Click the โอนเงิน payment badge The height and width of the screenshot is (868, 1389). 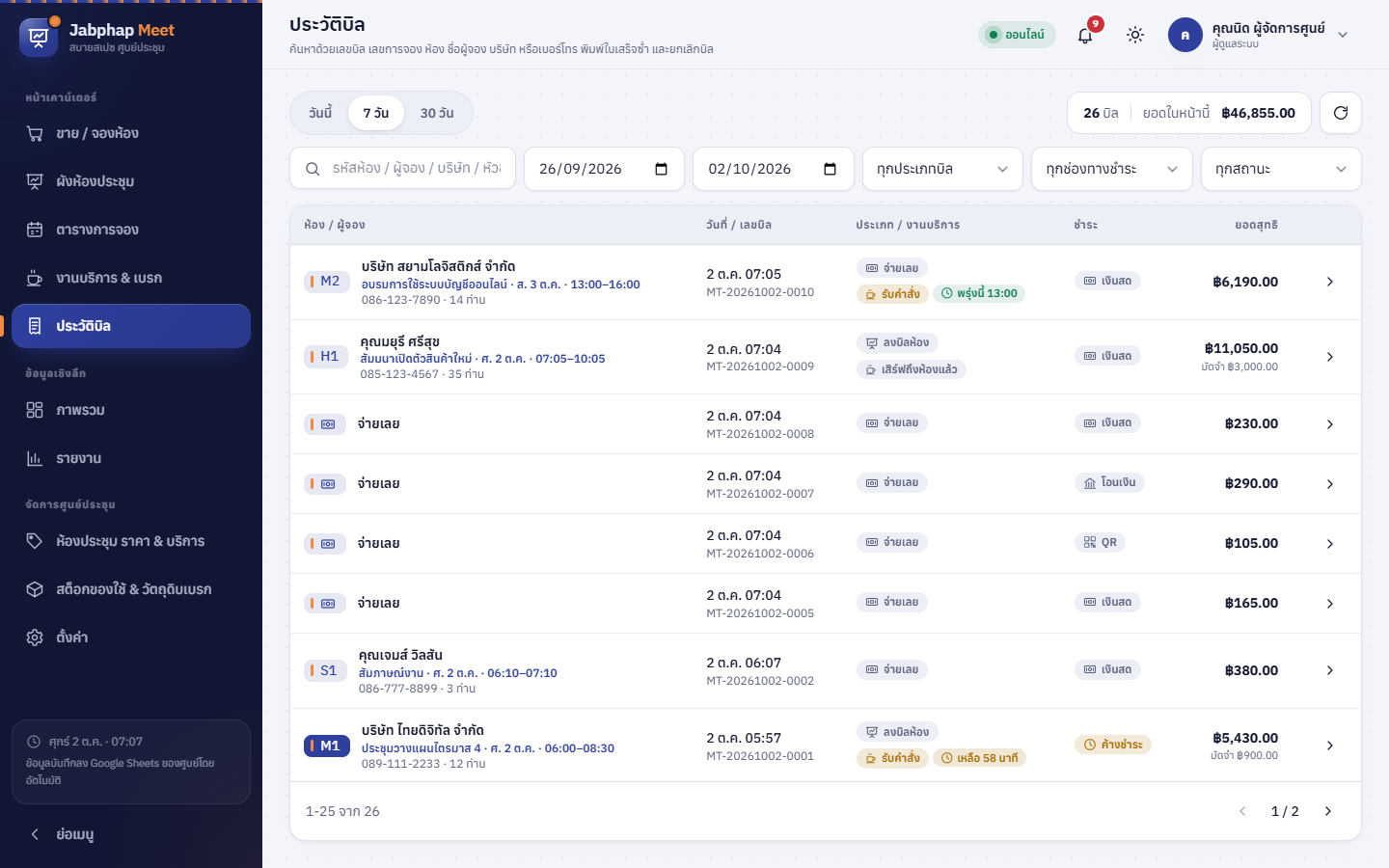pyautogui.click(x=1109, y=483)
